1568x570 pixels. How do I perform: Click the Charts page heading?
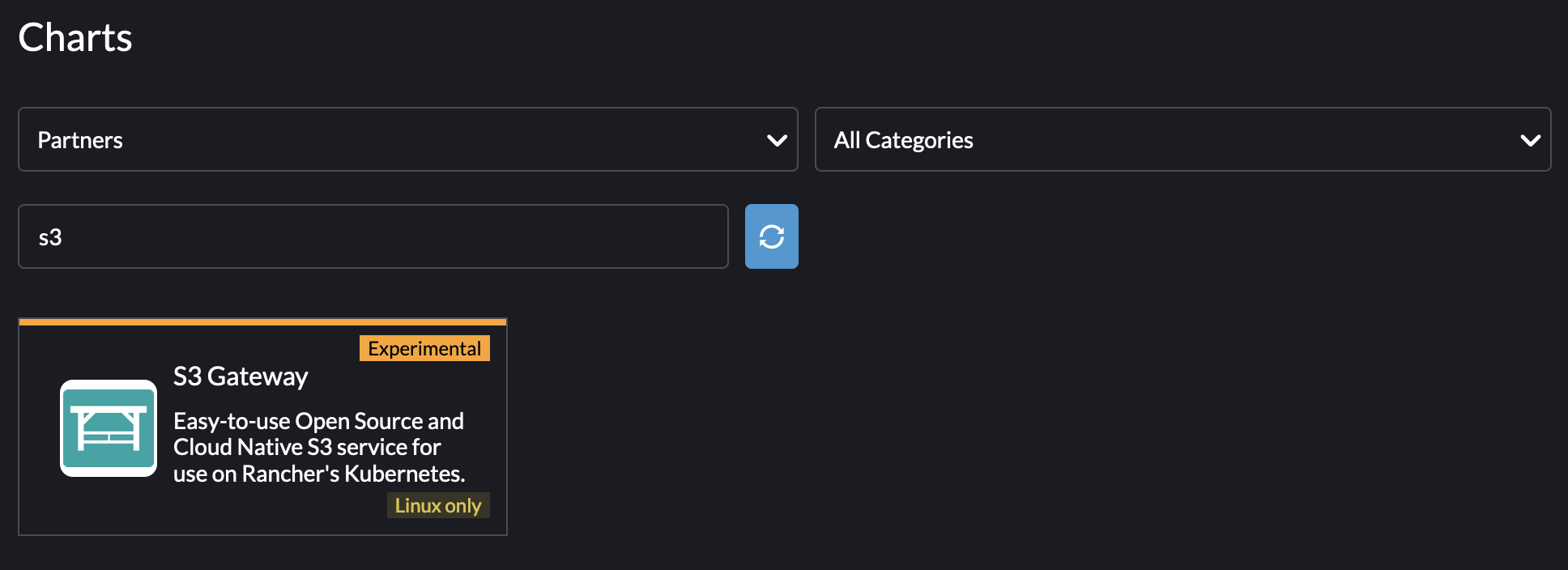[75, 38]
